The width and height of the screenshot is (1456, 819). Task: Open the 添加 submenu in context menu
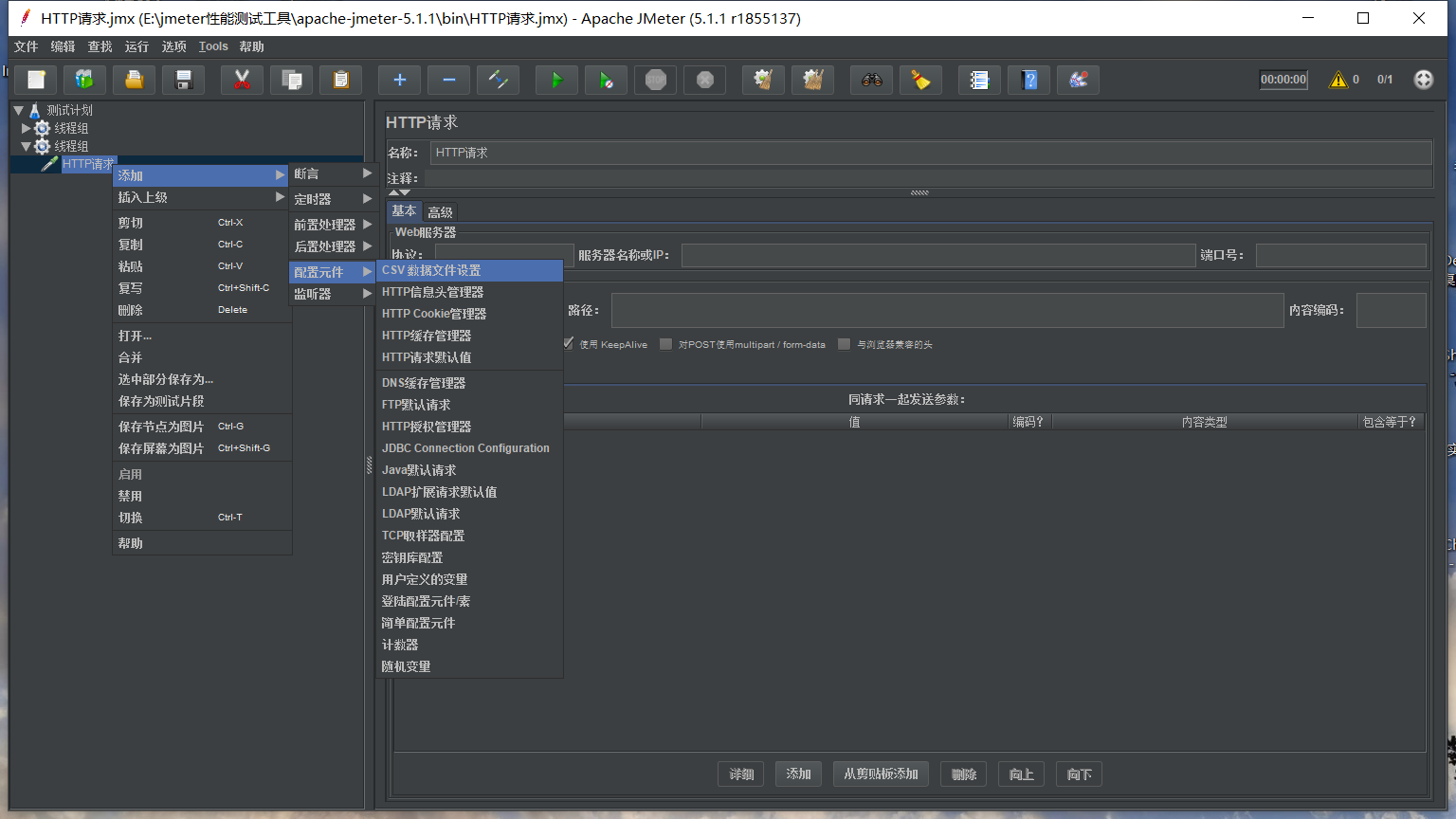[x=201, y=175]
